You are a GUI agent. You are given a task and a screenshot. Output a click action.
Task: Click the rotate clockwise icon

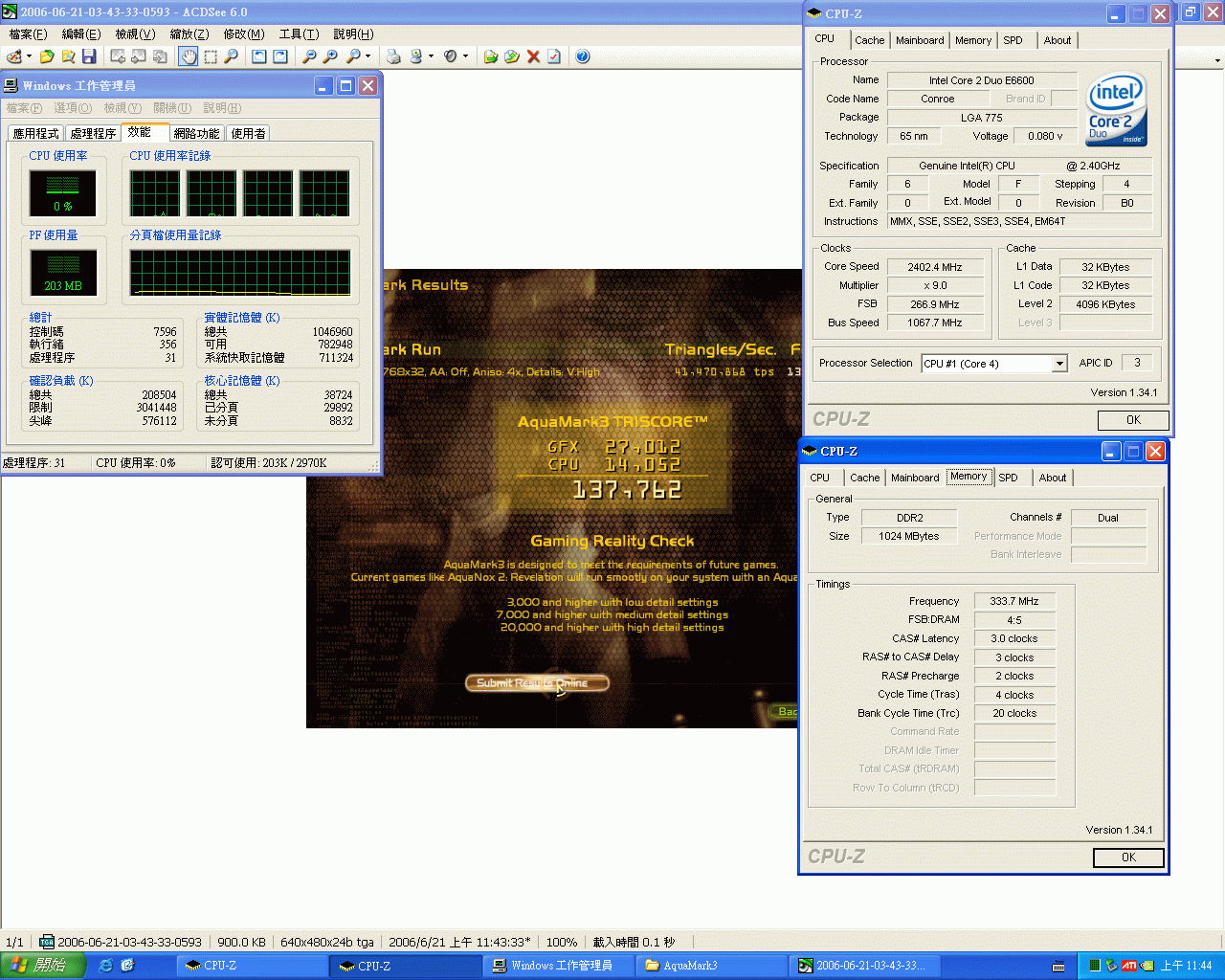coord(280,56)
